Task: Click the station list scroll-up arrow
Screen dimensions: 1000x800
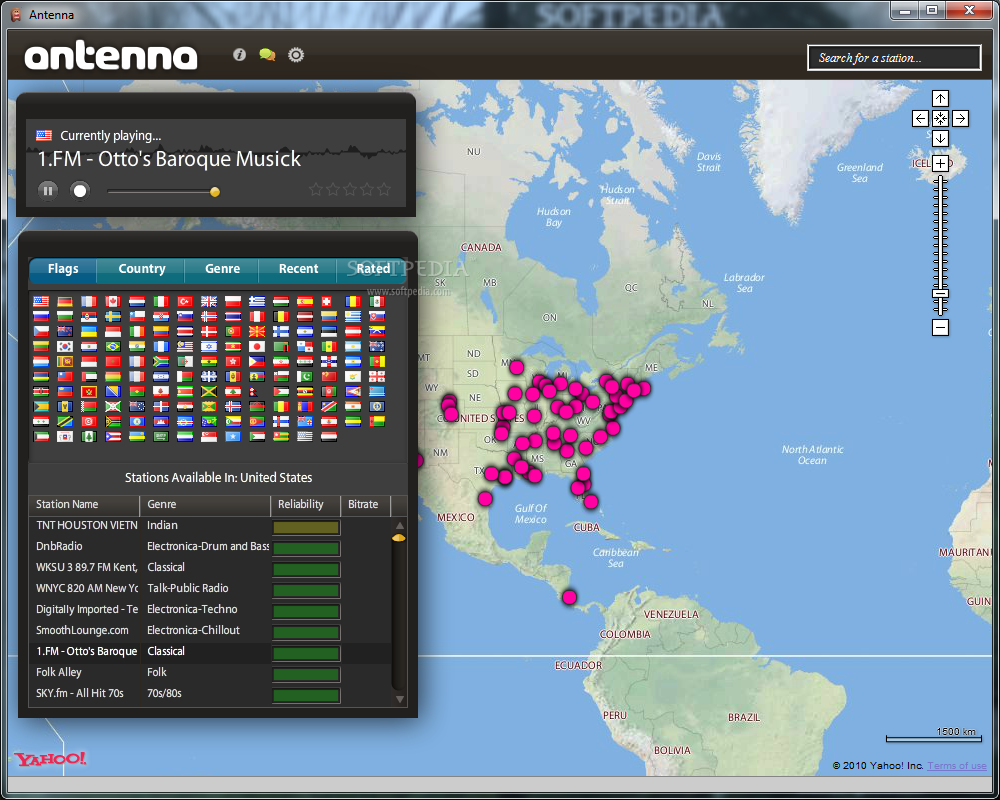Action: click(x=400, y=526)
